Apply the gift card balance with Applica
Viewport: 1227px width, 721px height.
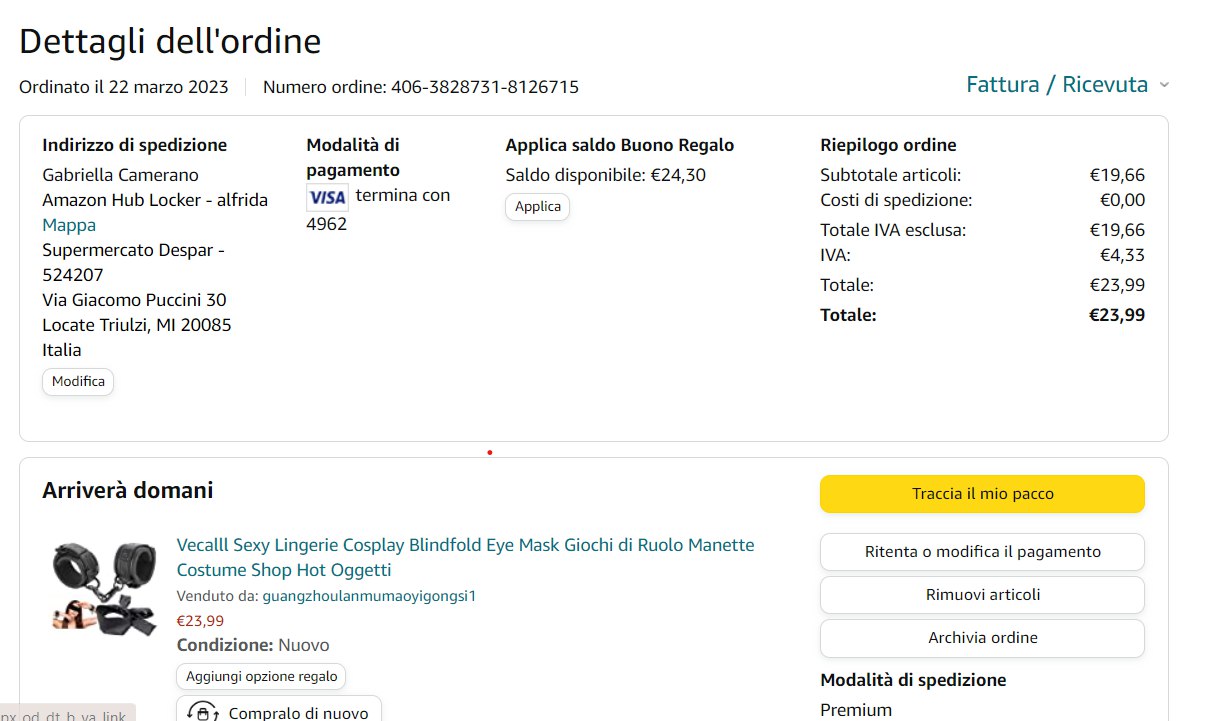(x=537, y=207)
